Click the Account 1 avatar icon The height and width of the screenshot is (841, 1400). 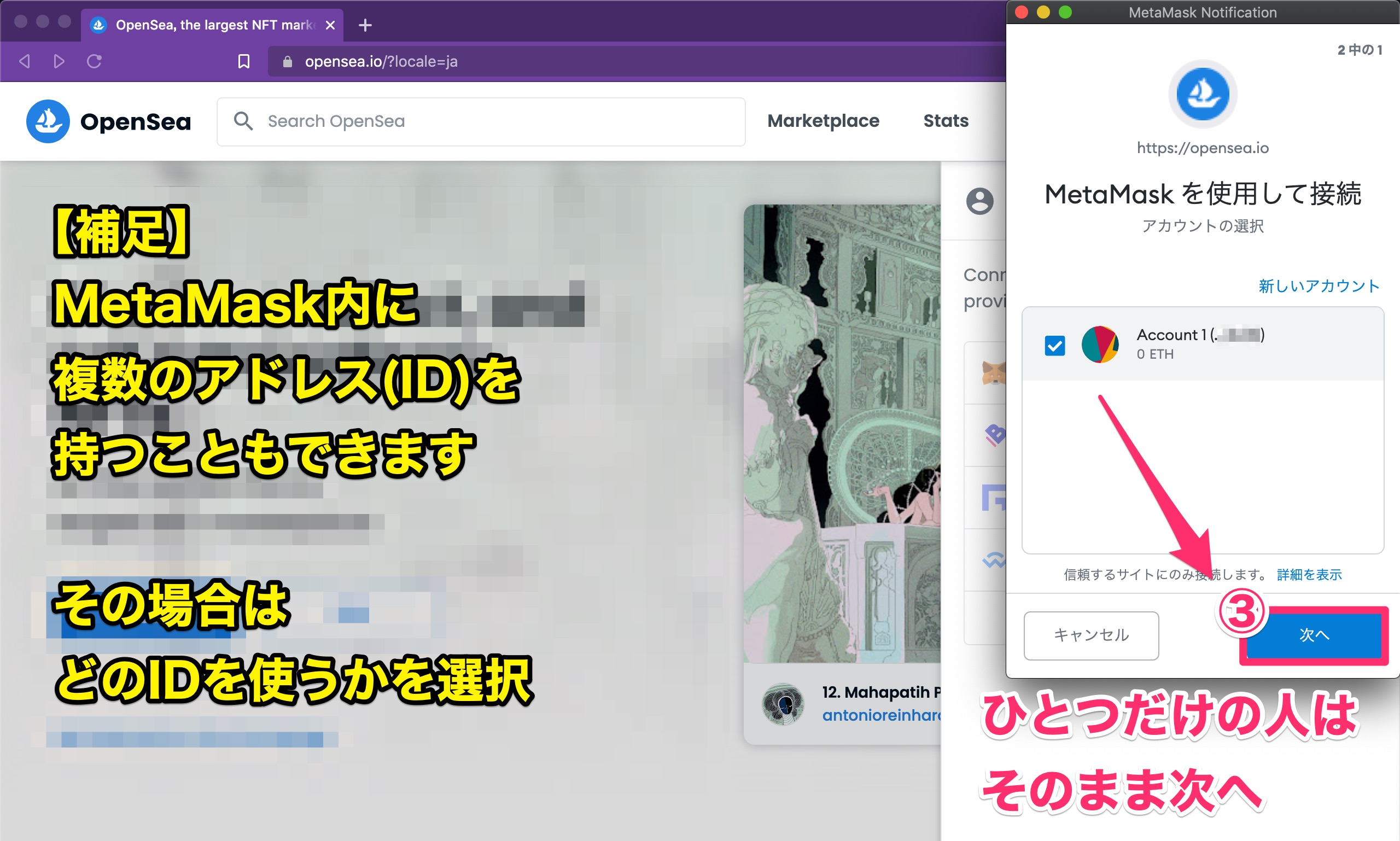click(1100, 344)
